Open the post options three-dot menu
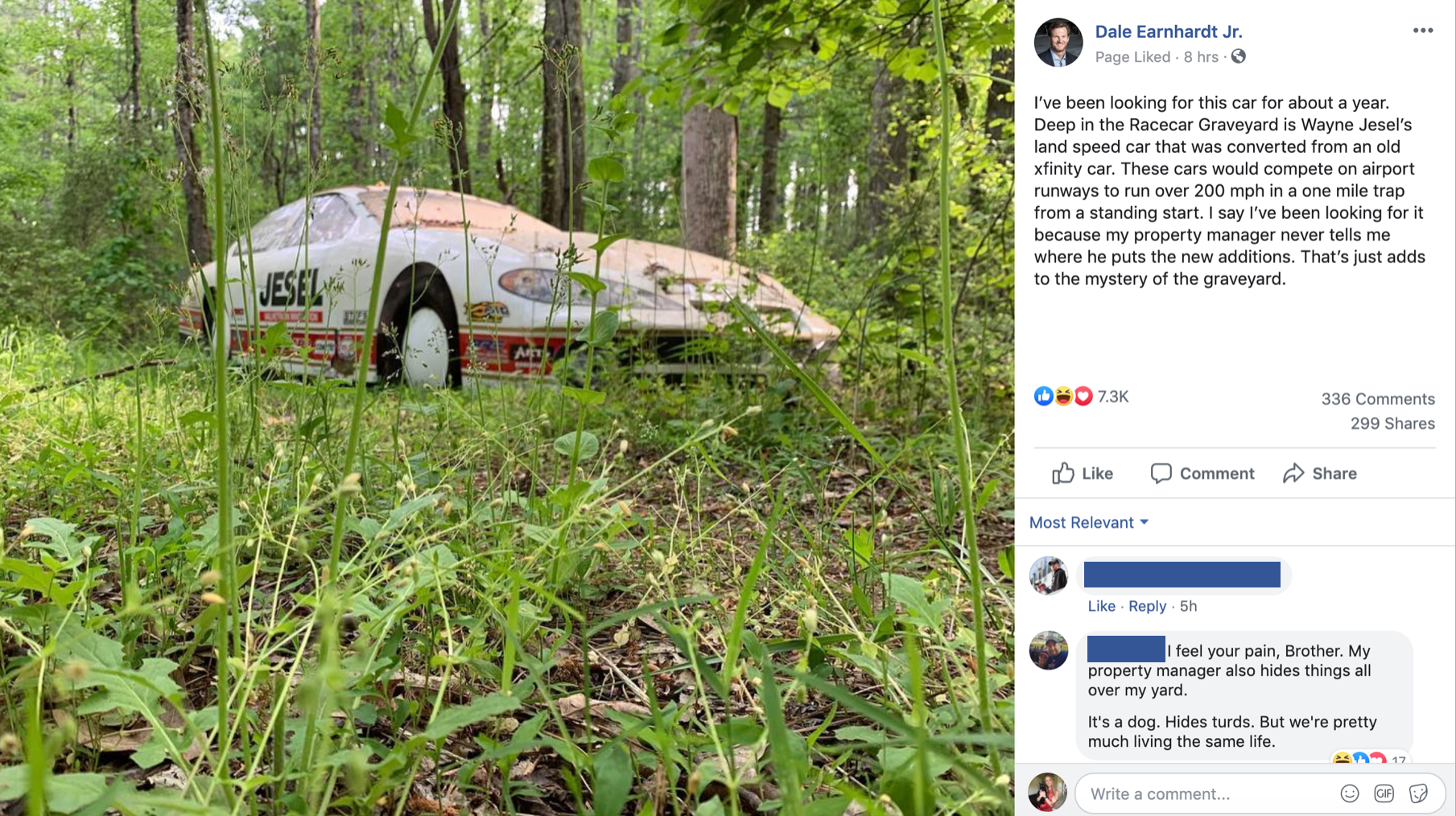Image resolution: width=1456 pixels, height=816 pixels. (1422, 31)
